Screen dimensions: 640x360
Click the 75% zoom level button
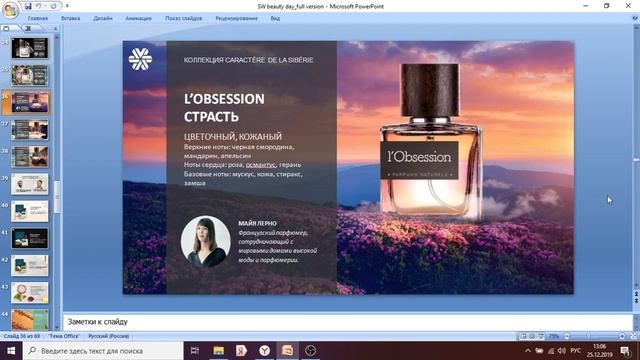[x=554, y=336]
